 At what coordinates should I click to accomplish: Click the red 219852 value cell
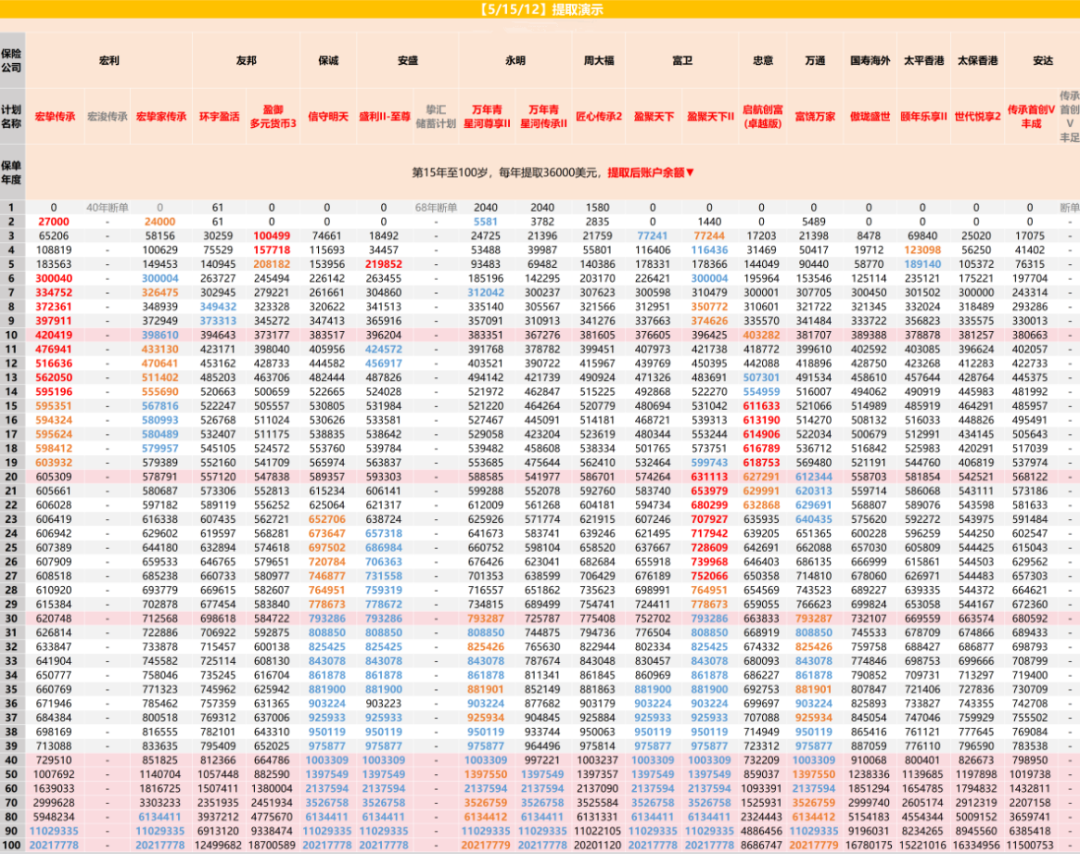(383, 264)
